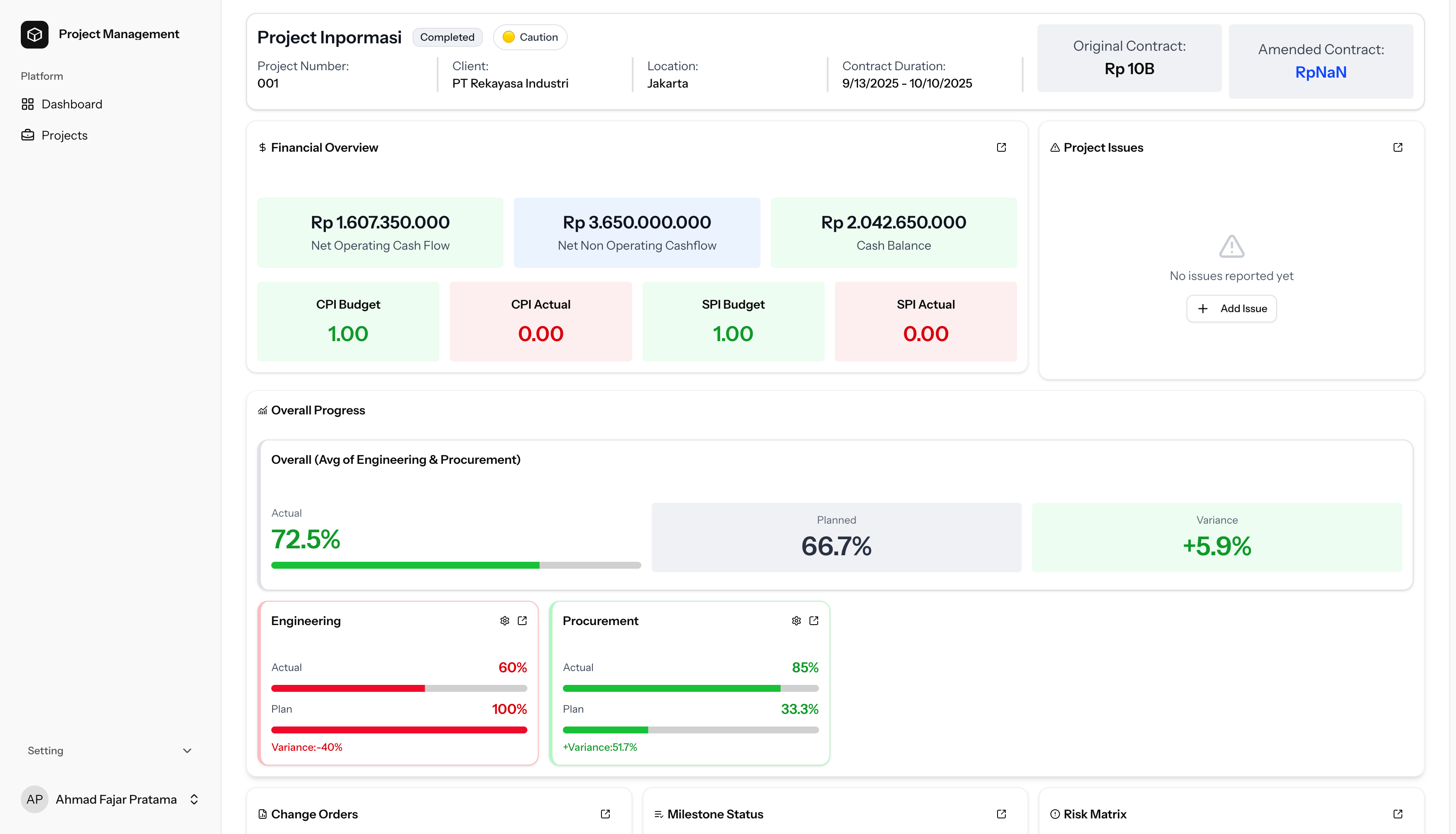Click the AP avatar at bottom left
Image resolution: width=1456 pixels, height=834 pixels.
click(34, 799)
